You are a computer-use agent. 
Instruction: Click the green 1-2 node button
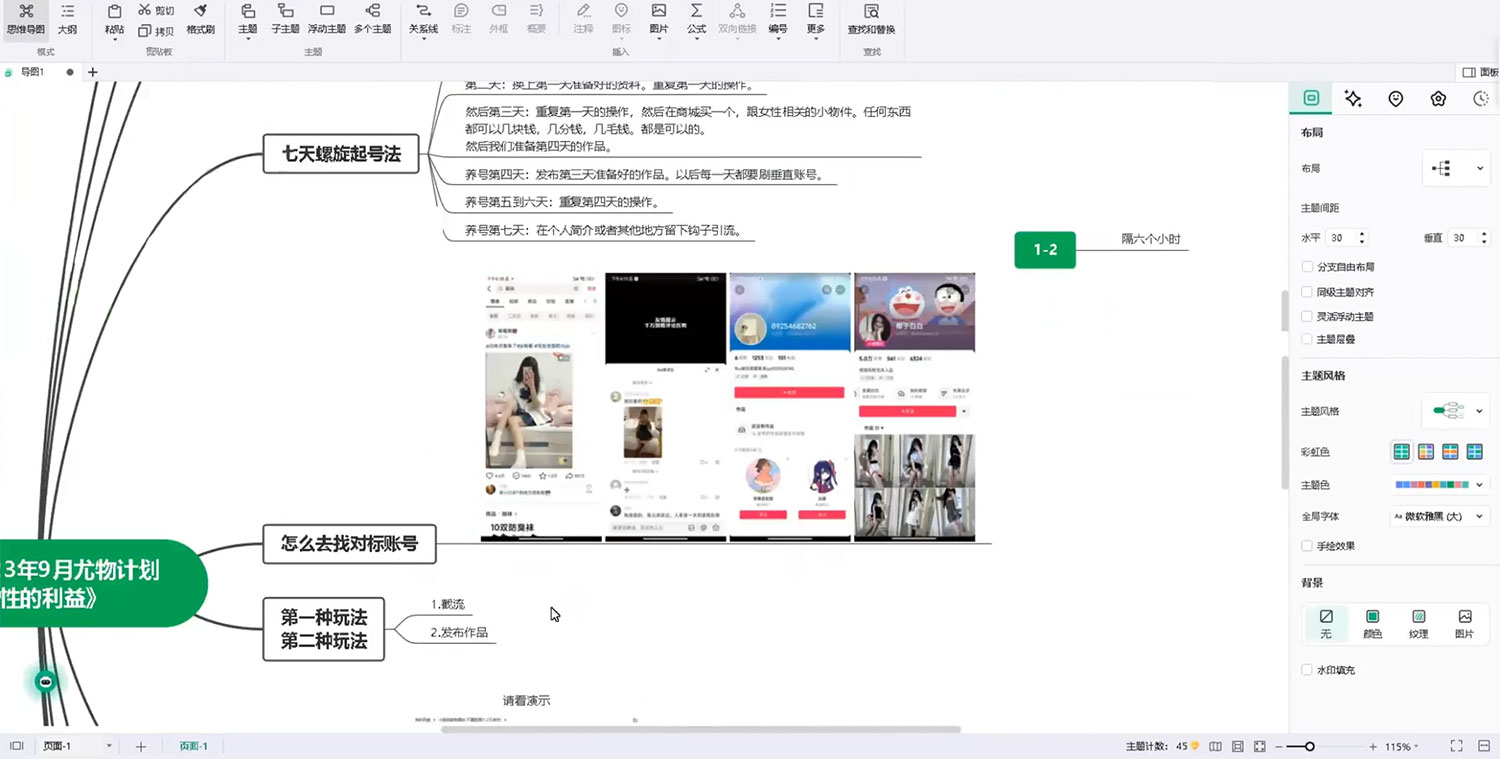[1044, 251]
